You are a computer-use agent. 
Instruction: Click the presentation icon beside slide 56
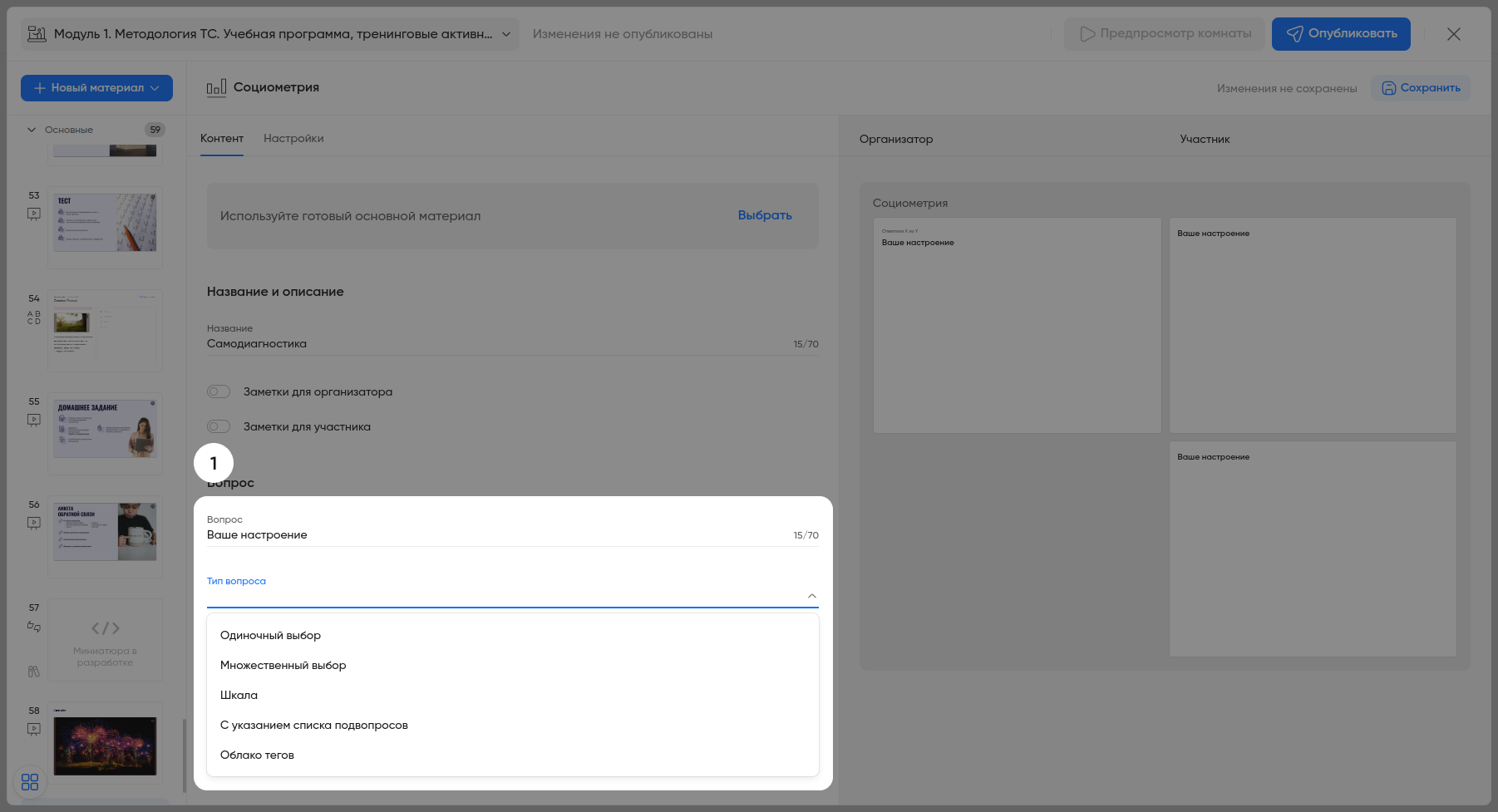pyautogui.click(x=34, y=523)
